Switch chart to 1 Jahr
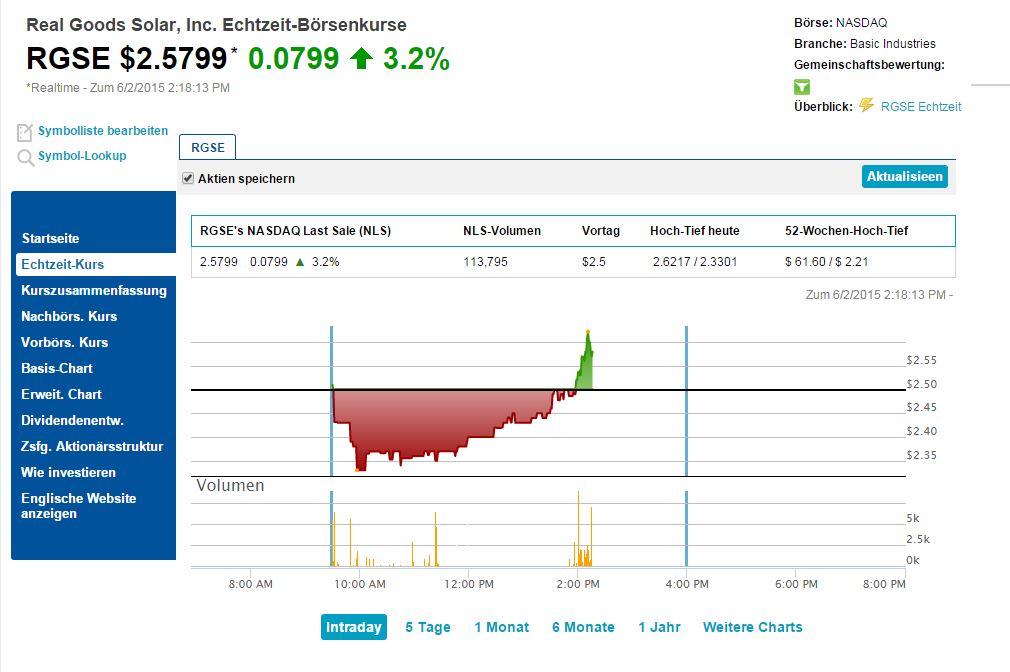Image resolution: width=1010 pixels, height=672 pixels. coord(659,627)
